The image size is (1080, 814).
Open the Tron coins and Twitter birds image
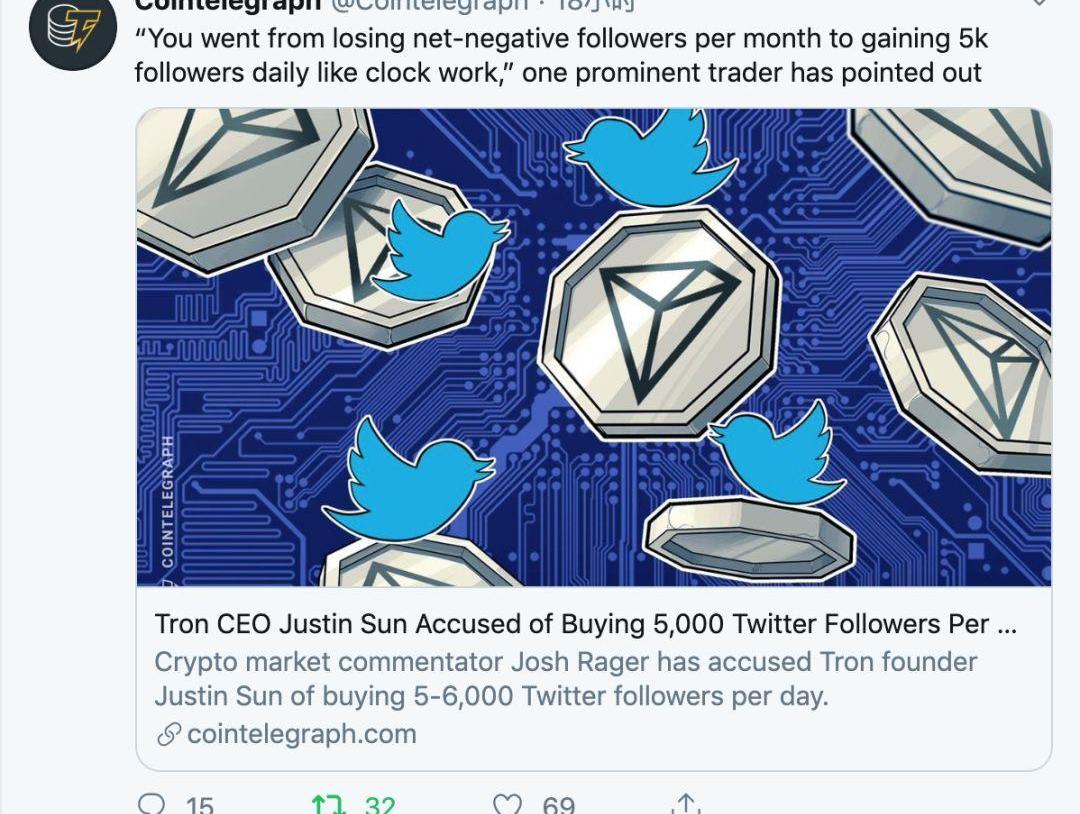(x=593, y=347)
